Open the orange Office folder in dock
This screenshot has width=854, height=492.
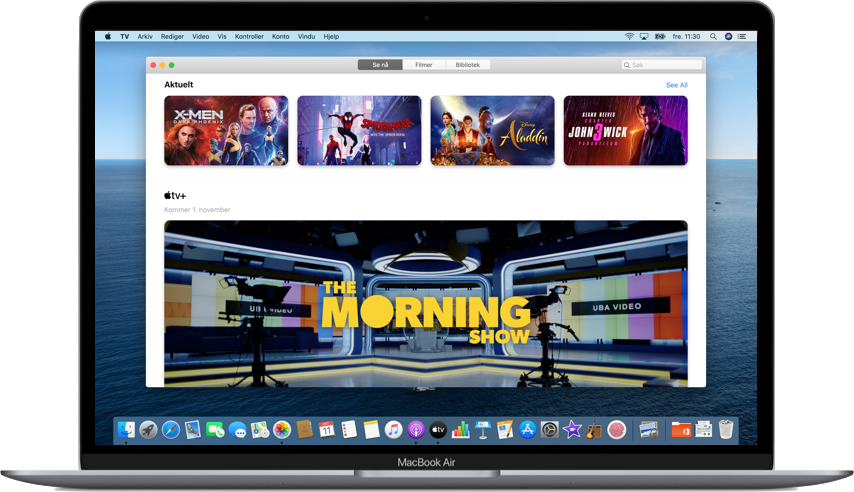(x=681, y=430)
